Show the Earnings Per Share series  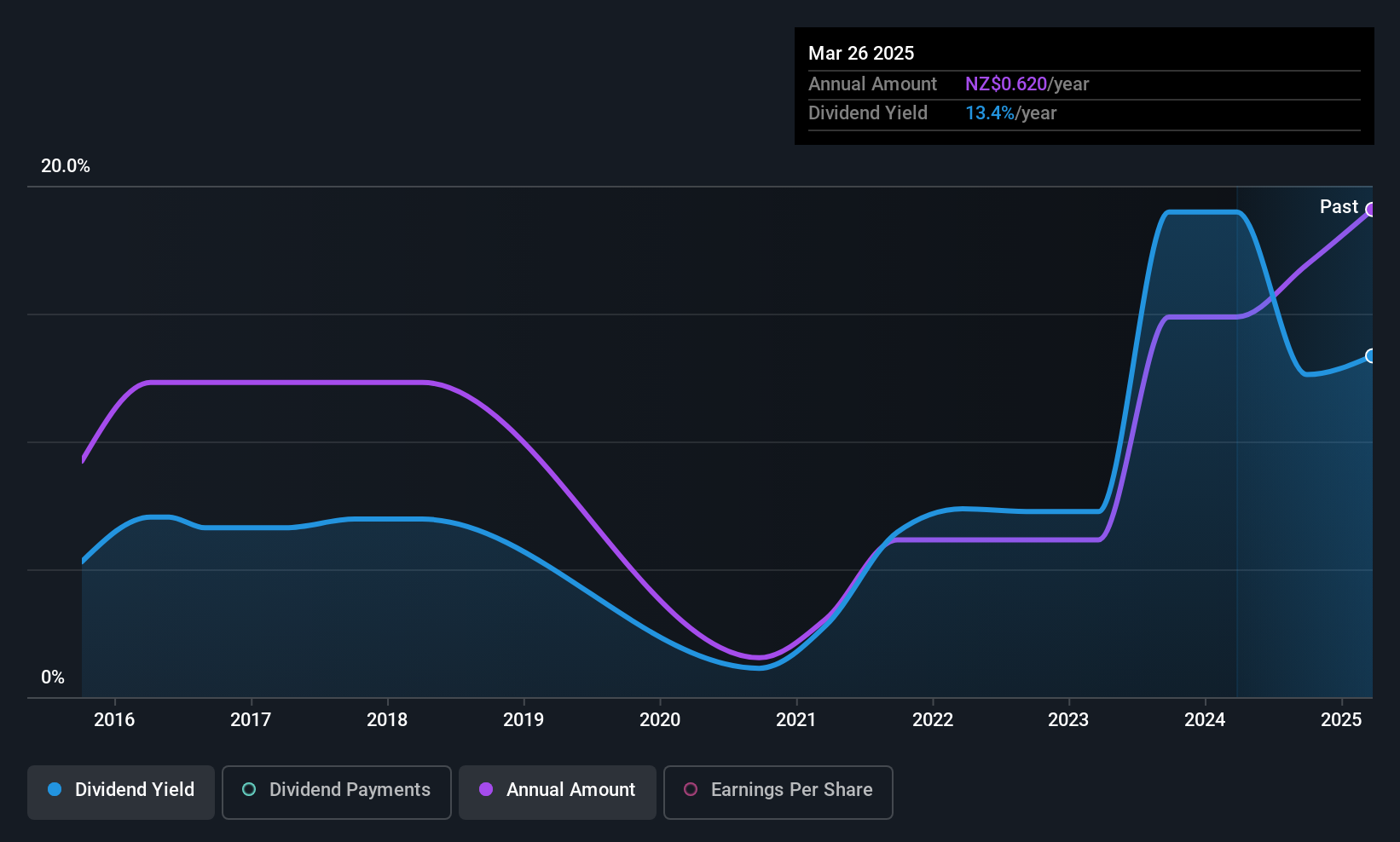click(x=778, y=792)
